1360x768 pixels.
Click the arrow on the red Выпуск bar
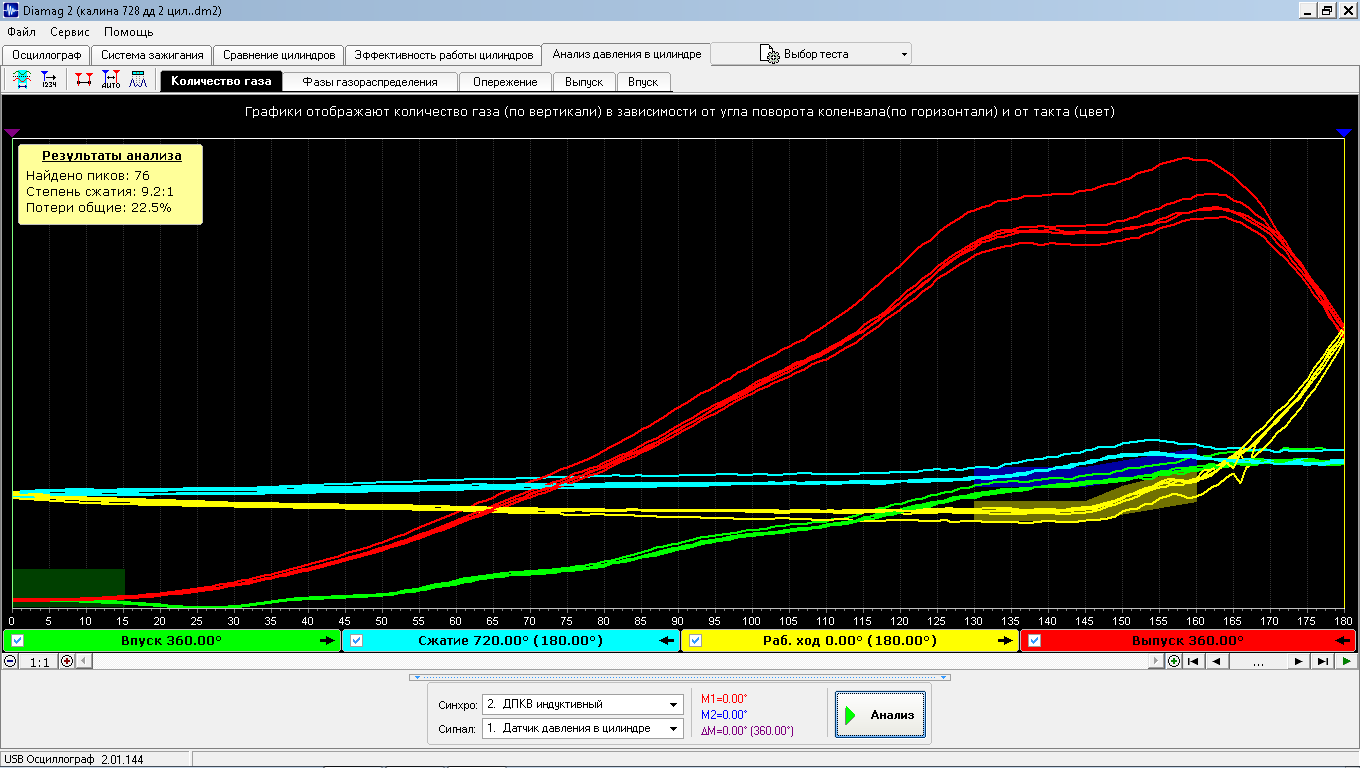click(1343, 641)
